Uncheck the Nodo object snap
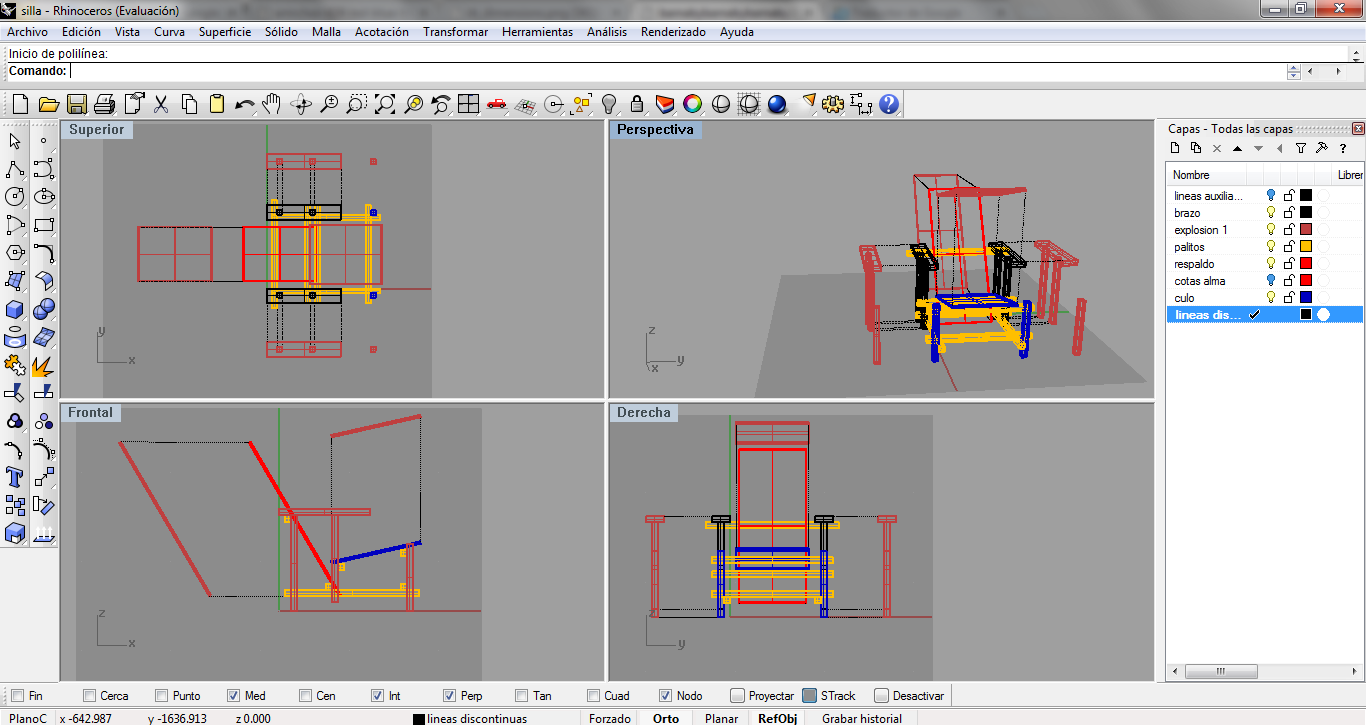This screenshot has height=725, width=1366. tap(666, 696)
